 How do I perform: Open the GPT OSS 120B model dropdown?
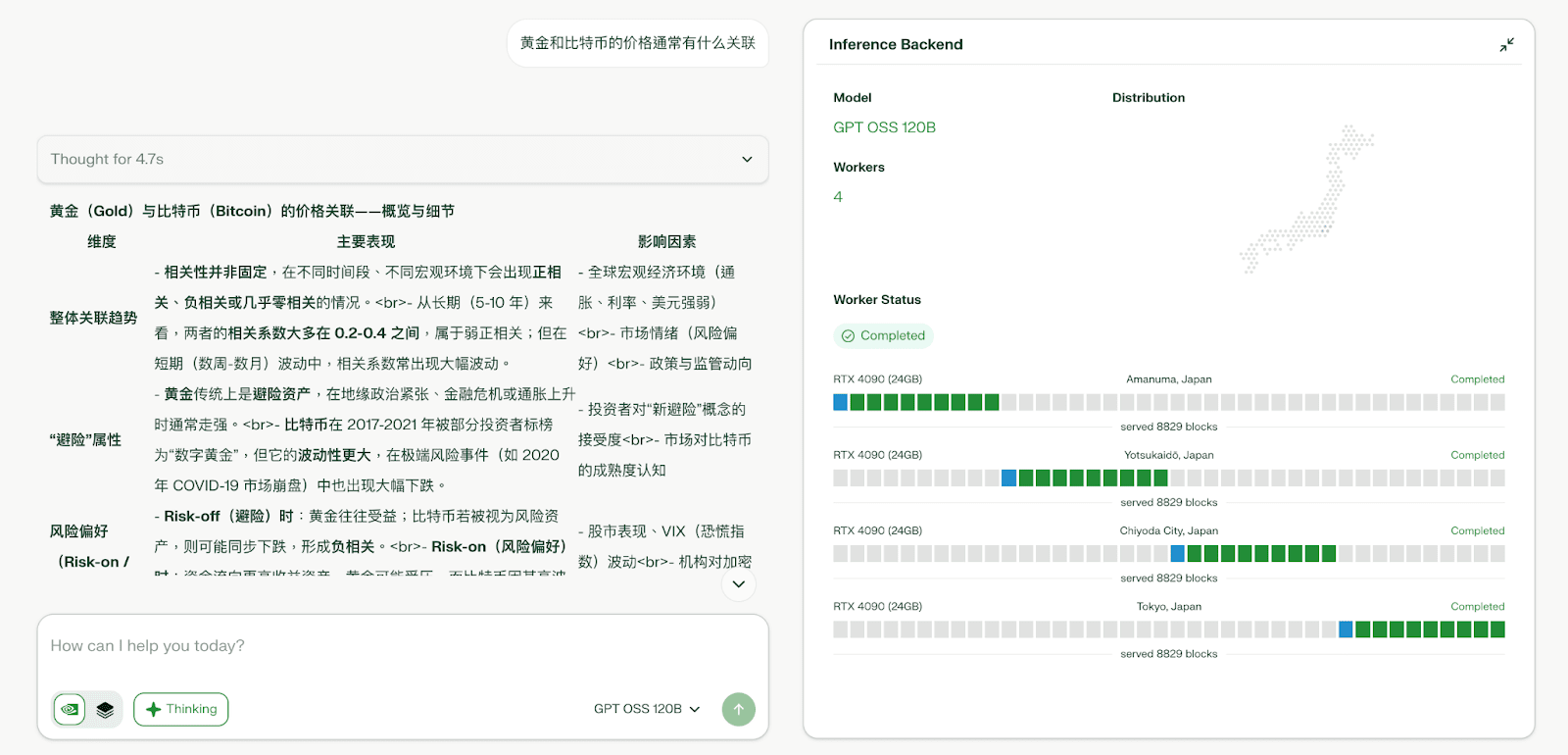(x=647, y=709)
